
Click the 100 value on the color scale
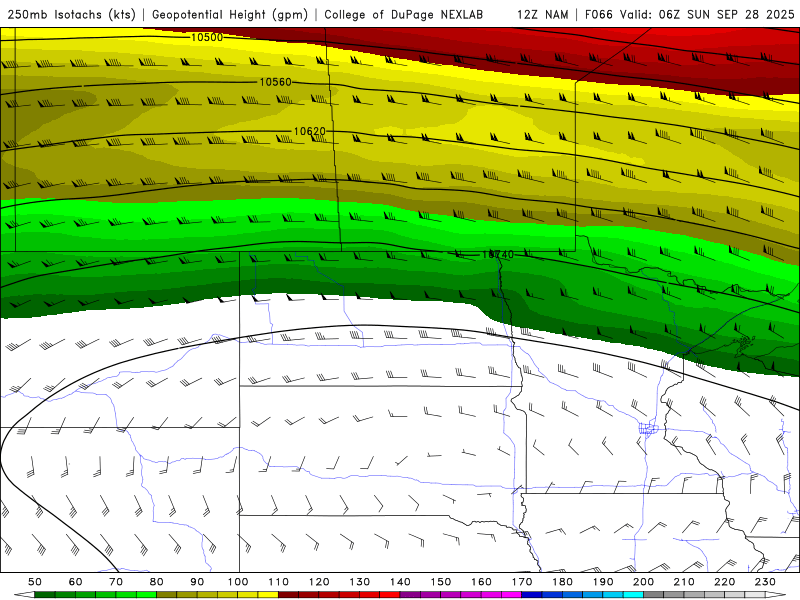coord(238,582)
